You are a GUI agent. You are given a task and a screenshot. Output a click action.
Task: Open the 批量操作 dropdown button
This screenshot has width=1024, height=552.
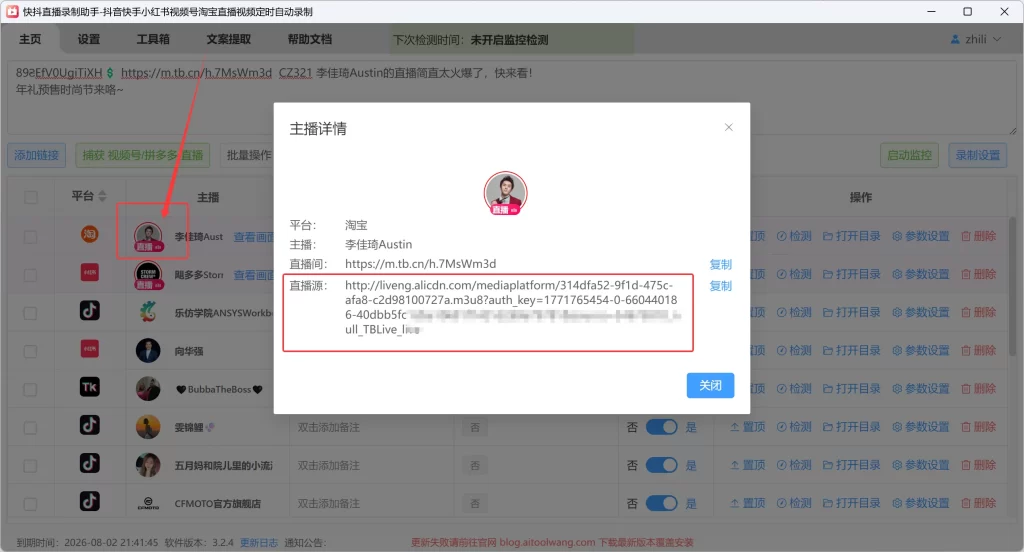248,155
